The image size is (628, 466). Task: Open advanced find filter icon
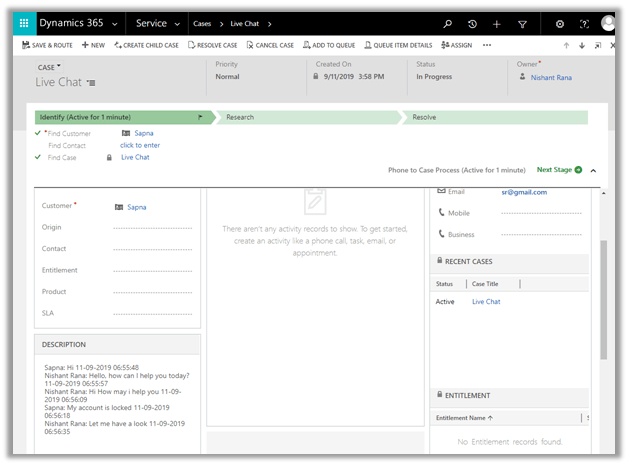(522, 23)
